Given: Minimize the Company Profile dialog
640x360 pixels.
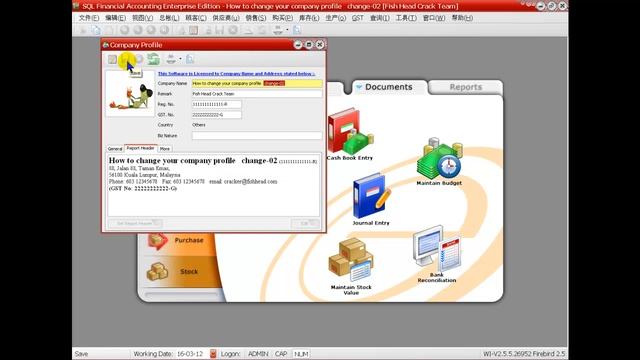Looking at the screenshot, I should click(x=298, y=45).
